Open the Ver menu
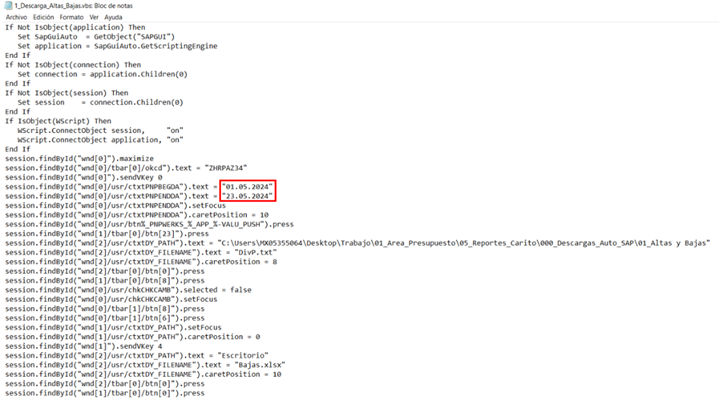 93,18
